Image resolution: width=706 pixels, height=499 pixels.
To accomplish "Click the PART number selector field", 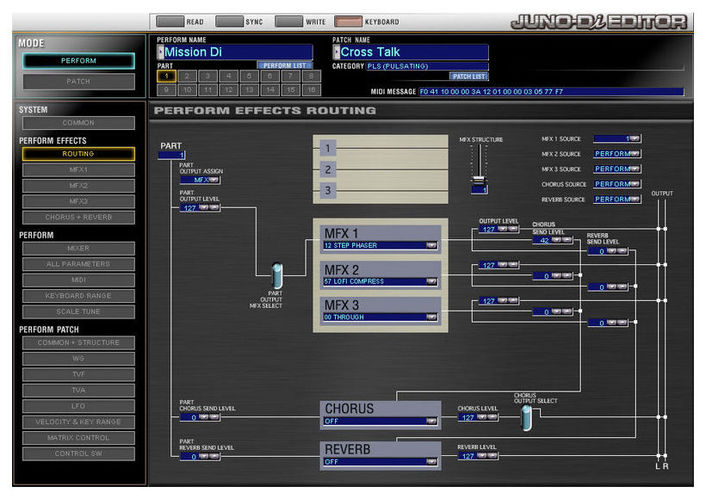I will (172, 155).
